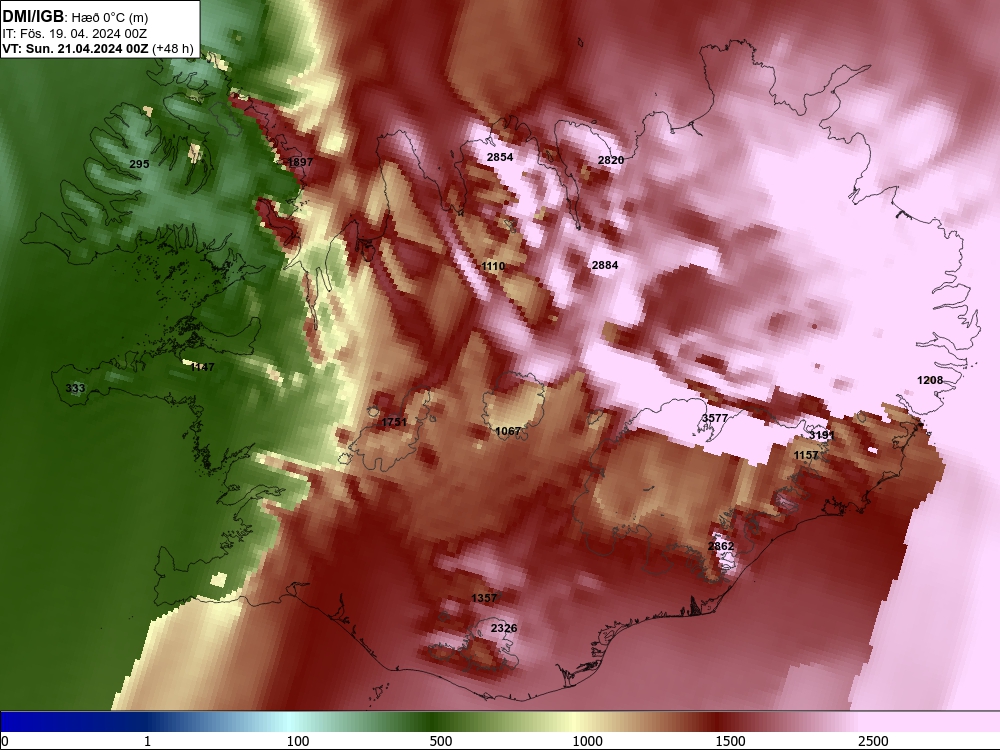Click the map value 1208
The height and width of the screenshot is (750, 1000).
930,380
